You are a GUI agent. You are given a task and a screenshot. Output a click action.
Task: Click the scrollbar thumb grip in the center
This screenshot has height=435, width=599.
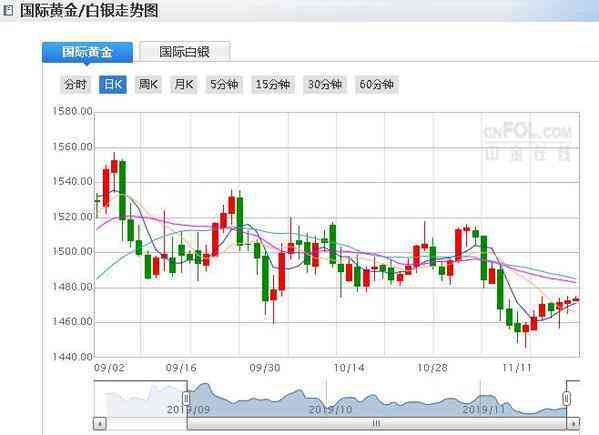(x=376, y=424)
